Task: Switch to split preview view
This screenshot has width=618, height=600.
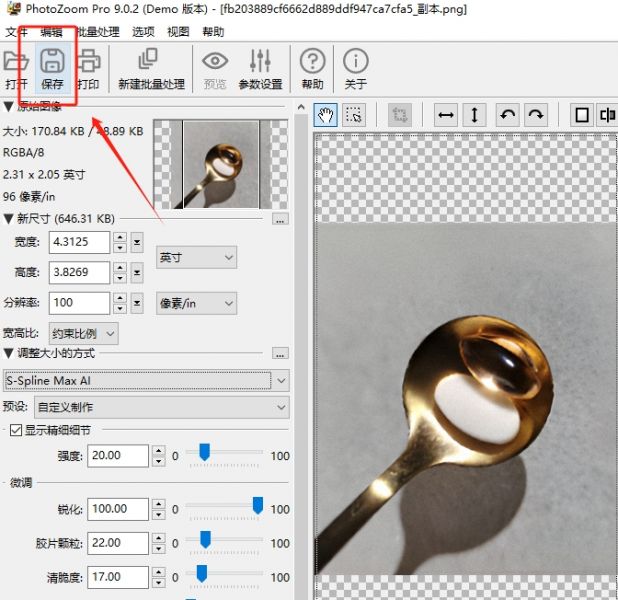Action: pos(607,115)
